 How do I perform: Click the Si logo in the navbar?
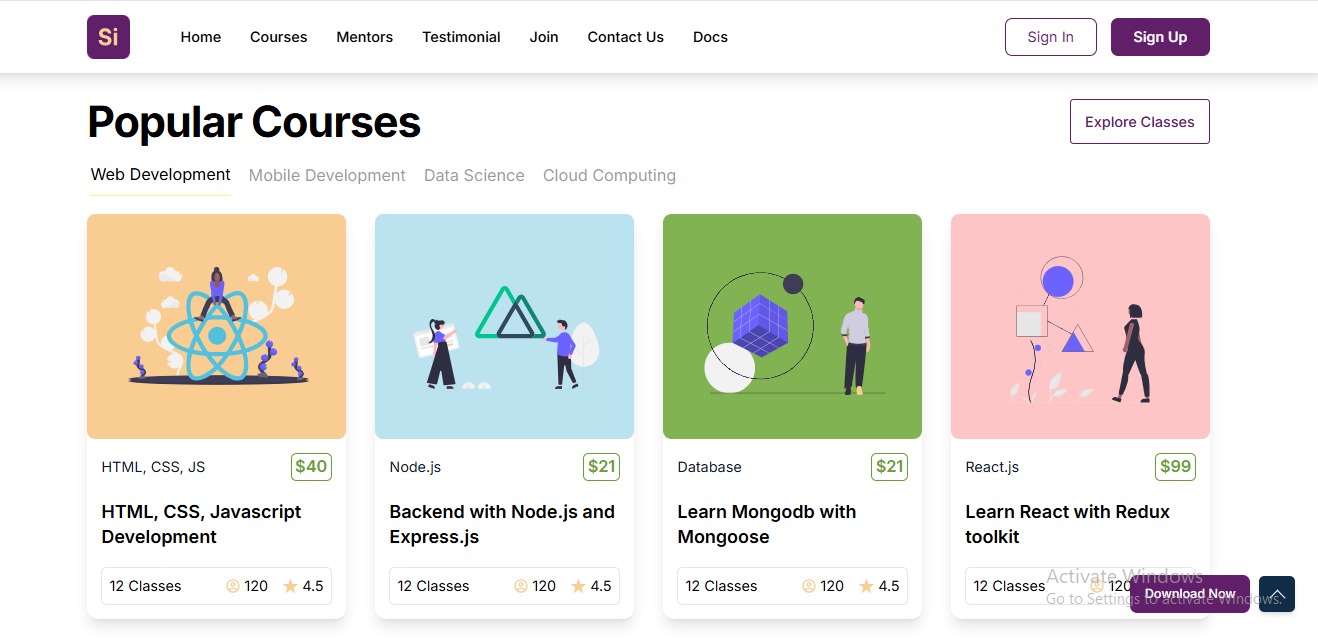108,37
